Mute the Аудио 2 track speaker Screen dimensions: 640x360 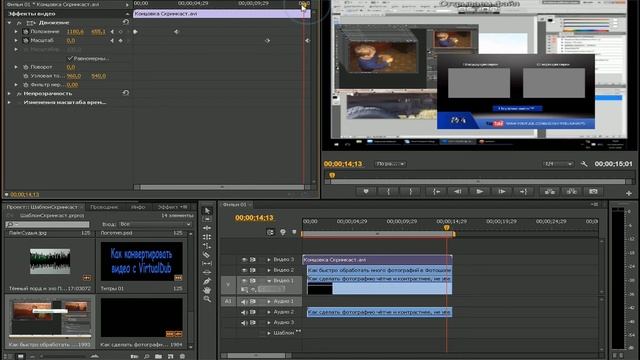tap(244, 312)
